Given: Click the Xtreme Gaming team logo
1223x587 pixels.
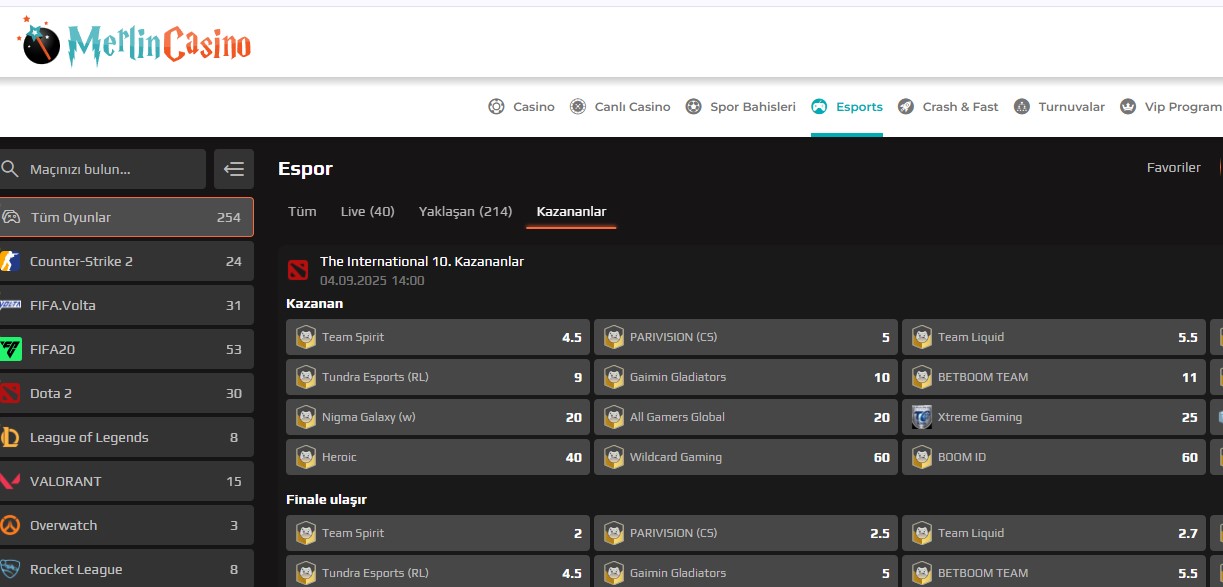Looking at the screenshot, I should point(922,417).
